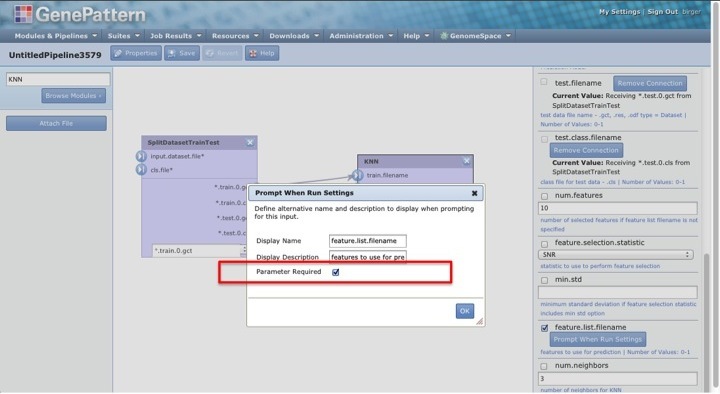Close the Prompt When Run Settings dialog
Image resolution: width=720 pixels, height=394 pixels.
(x=474, y=193)
